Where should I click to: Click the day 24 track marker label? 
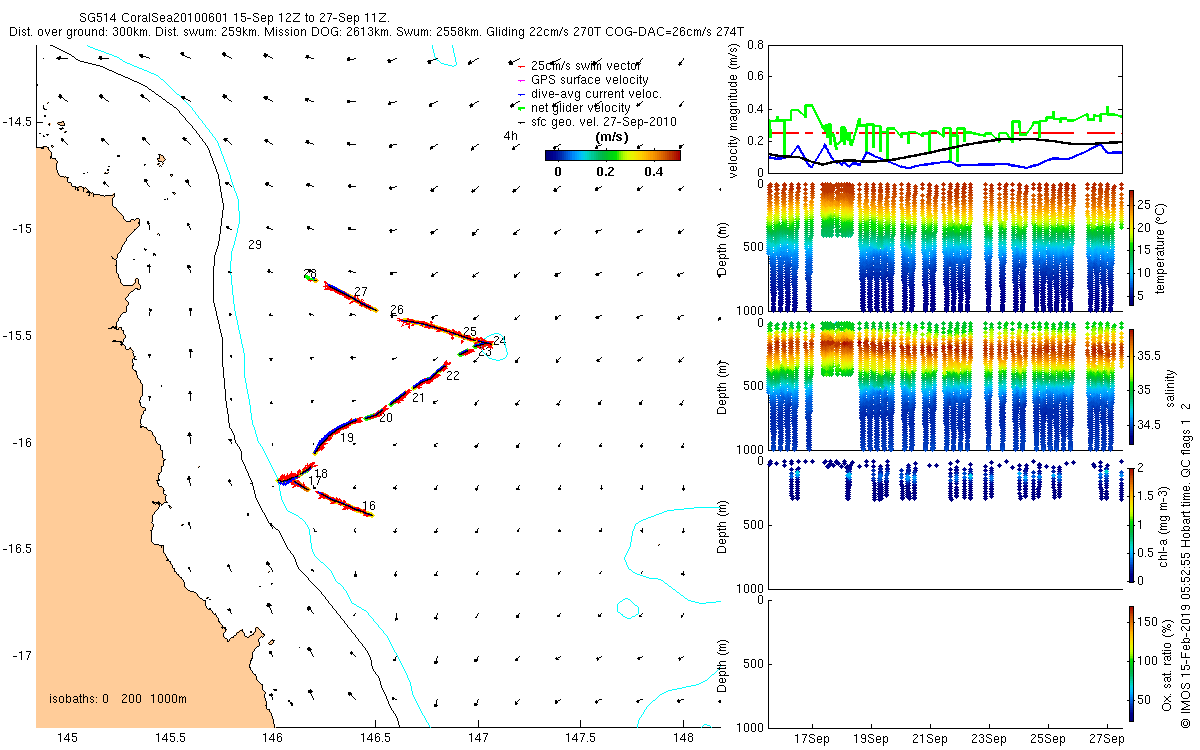(x=499, y=341)
